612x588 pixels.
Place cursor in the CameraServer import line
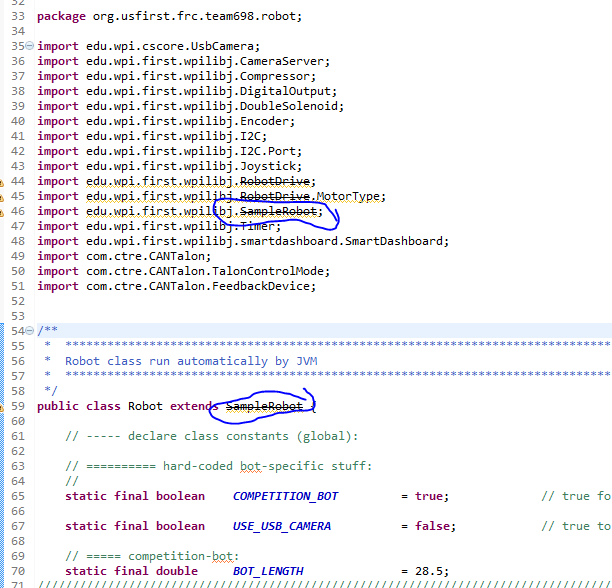[183, 61]
